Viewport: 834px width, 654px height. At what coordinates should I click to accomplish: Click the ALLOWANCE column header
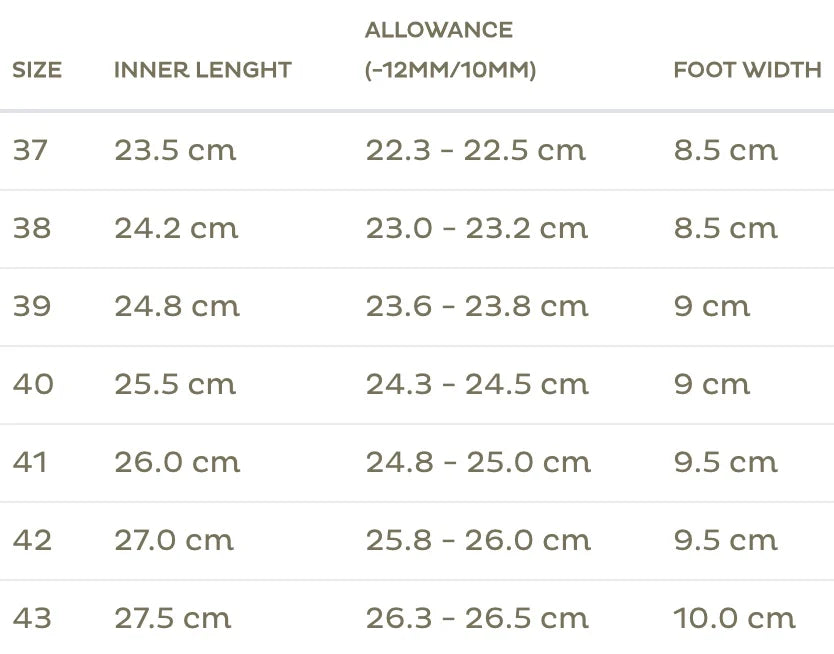(x=451, y=50)
